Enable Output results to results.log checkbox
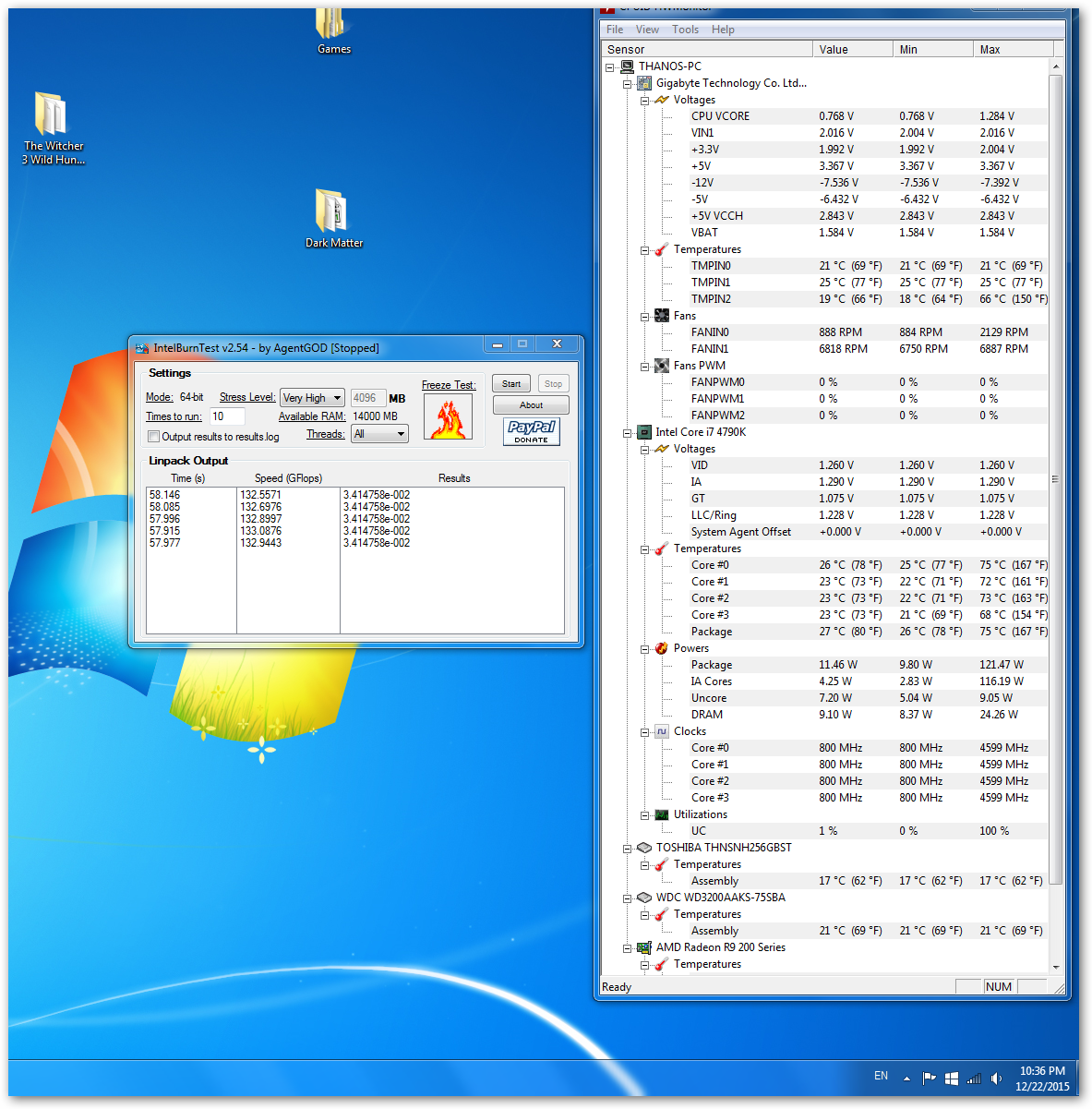 click(x=154, y=437)
